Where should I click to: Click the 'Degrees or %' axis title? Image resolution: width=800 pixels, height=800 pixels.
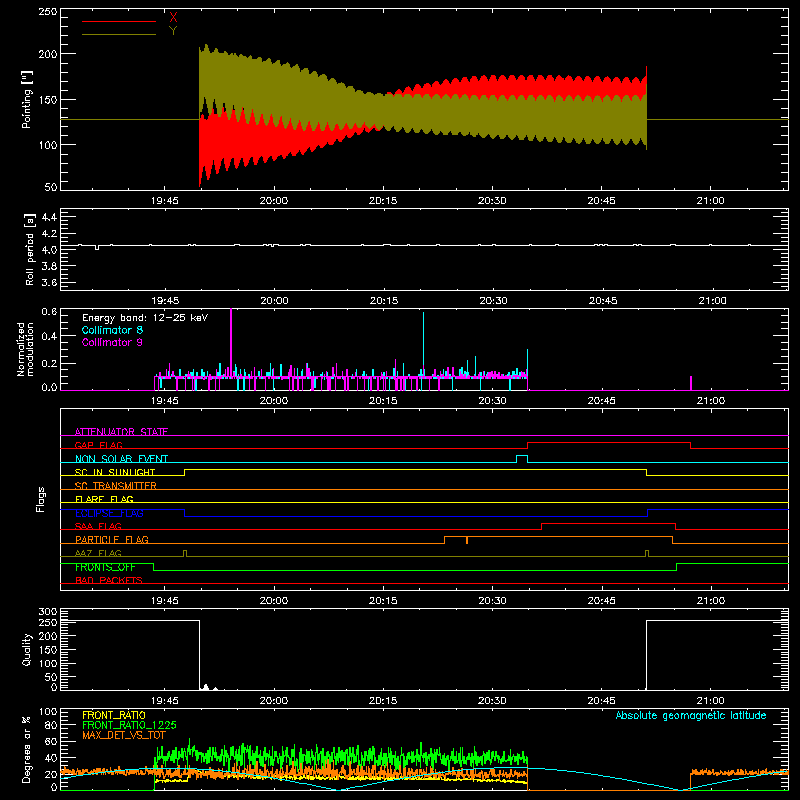(27, 749)
